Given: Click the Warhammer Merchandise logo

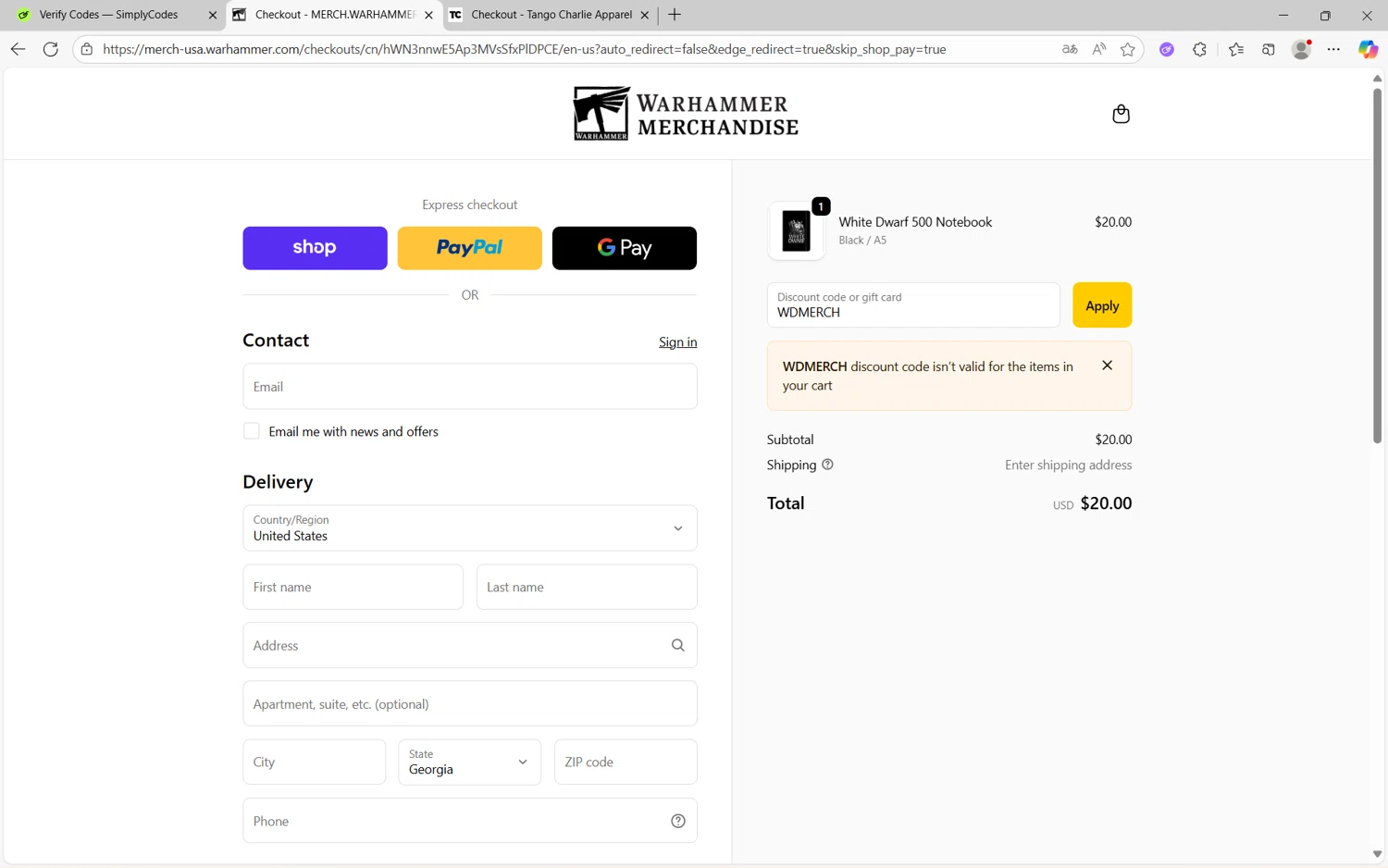Looking at the screenshot, I should pyautogui.click(x=686, y=114).
